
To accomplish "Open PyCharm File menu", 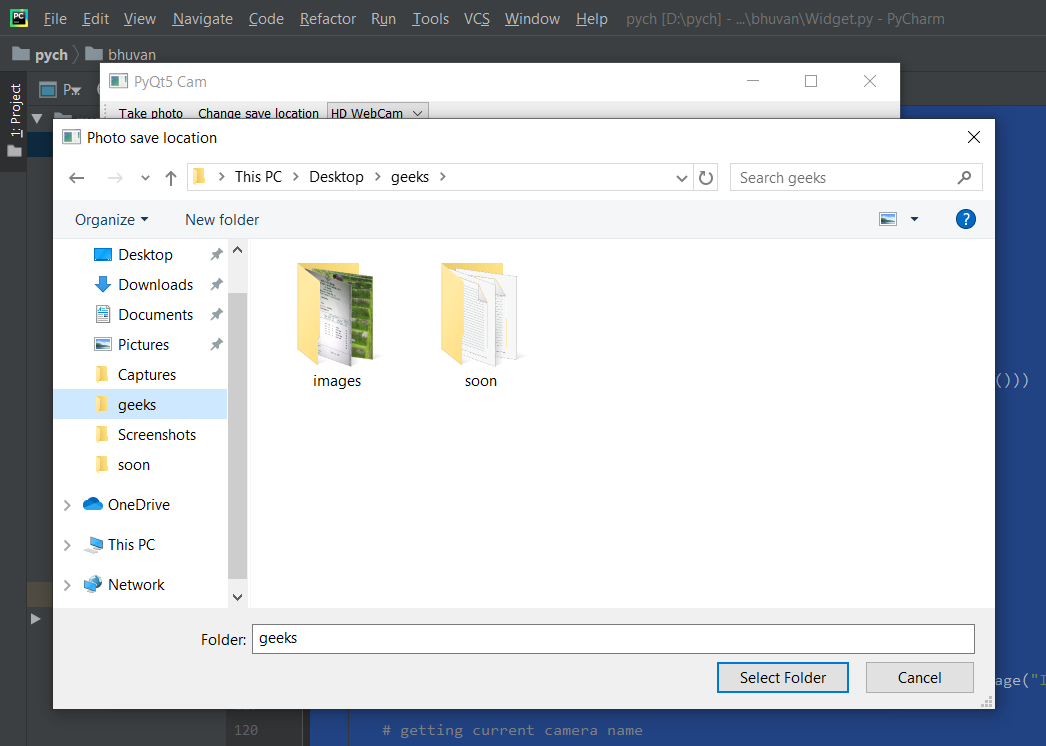I will point(55,19).
